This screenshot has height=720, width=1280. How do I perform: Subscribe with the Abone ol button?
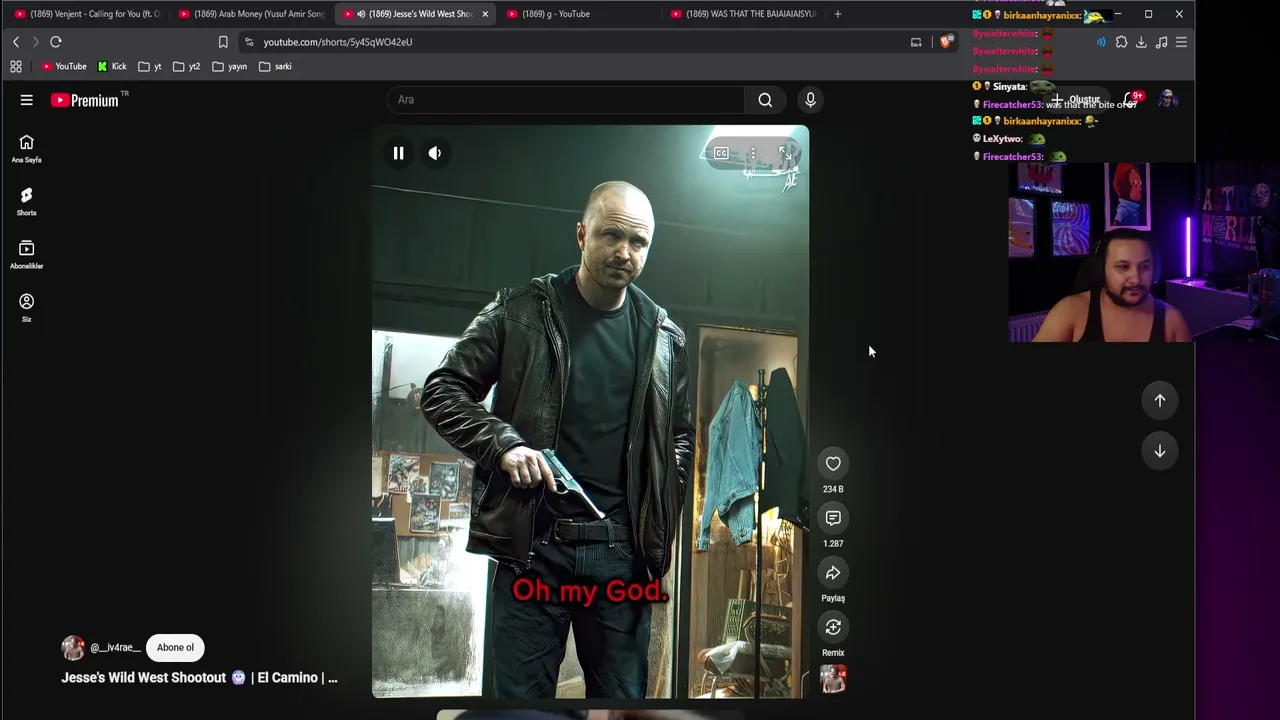click(x=175, y=647)
